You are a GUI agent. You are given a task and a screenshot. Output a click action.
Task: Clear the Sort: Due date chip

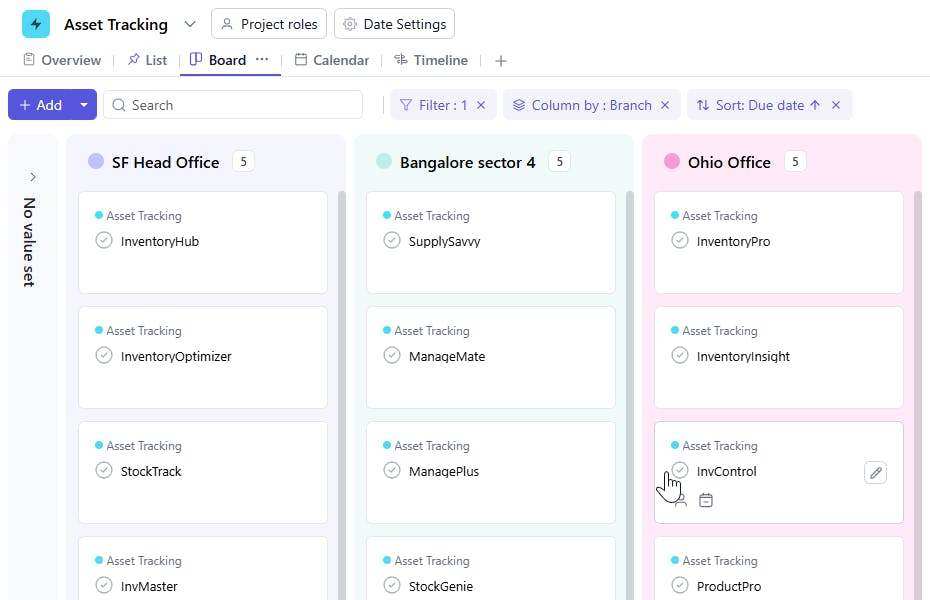click(x=836, y=105)
